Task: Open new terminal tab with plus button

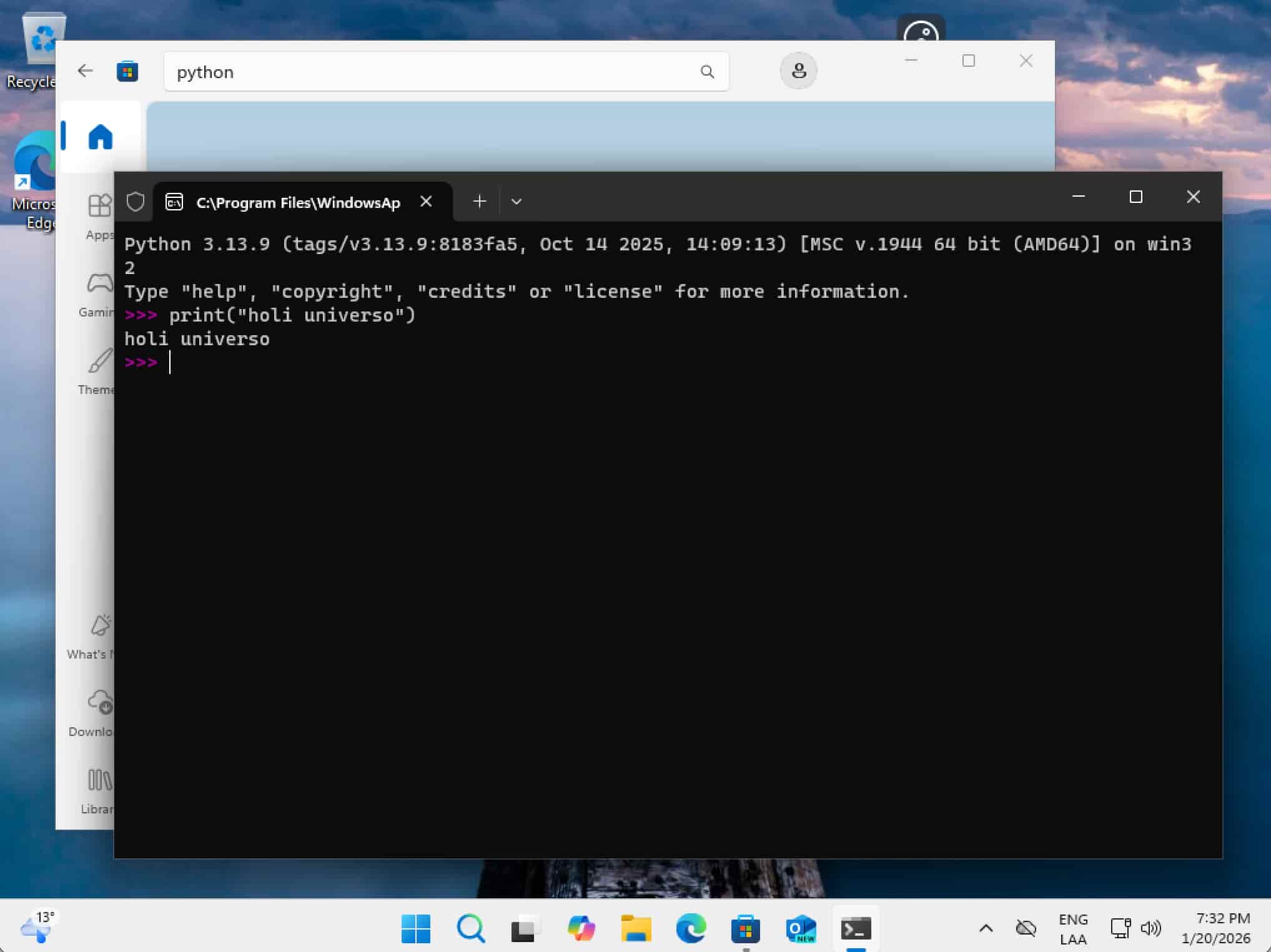Action: pos(479,202)
